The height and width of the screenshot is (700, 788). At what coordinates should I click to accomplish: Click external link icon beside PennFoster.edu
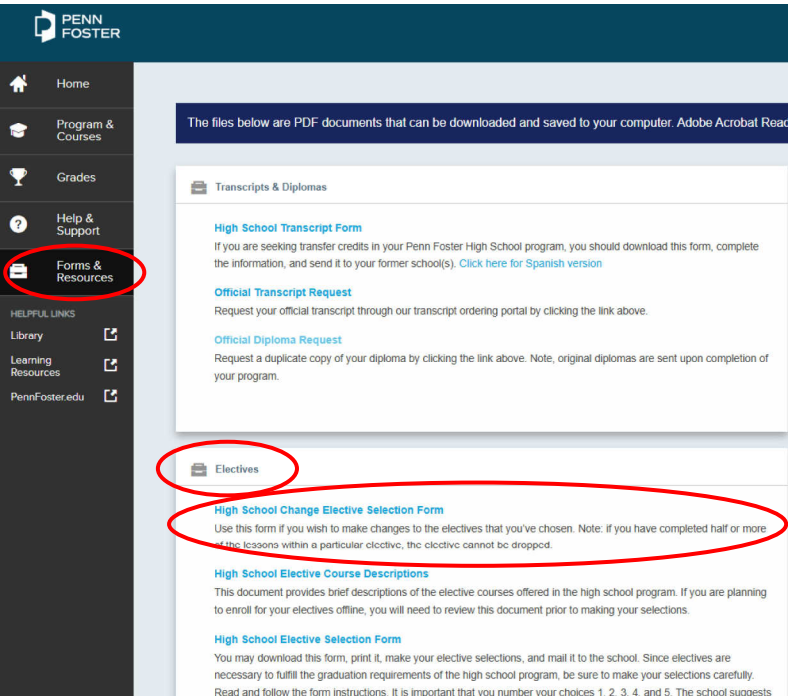coord(111,397)
